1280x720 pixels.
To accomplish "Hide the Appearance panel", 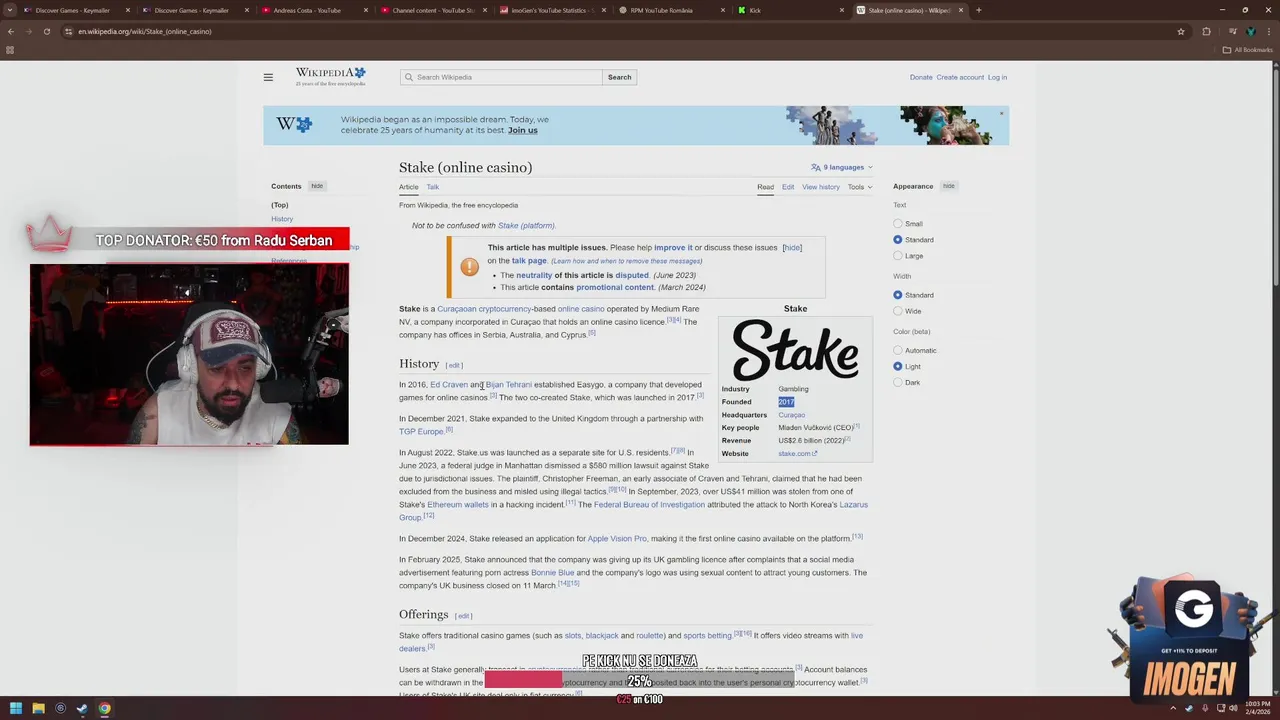I will coord(948,186).
